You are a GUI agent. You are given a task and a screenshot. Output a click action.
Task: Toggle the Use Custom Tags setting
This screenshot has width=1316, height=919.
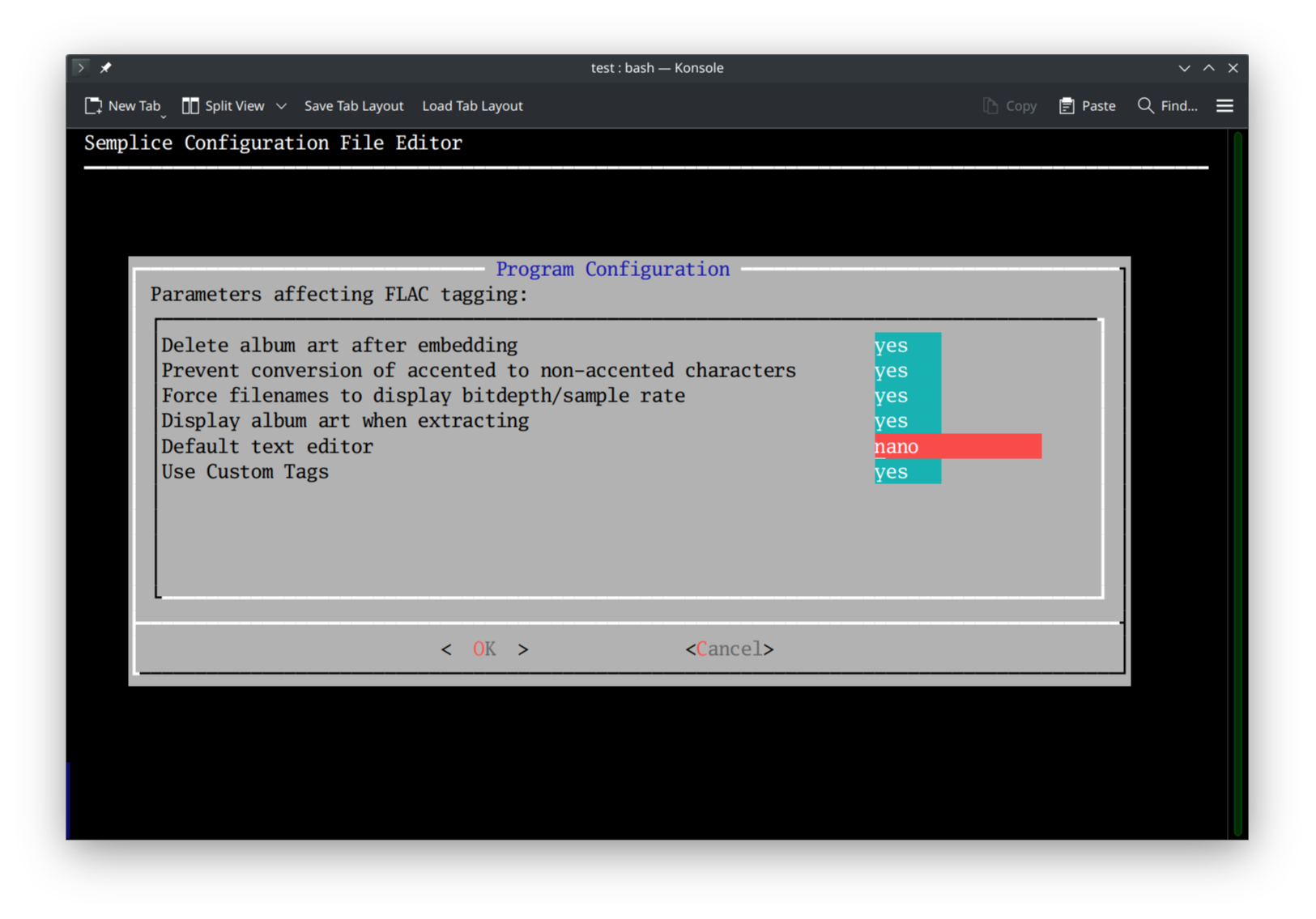click(x=906, y=471)
